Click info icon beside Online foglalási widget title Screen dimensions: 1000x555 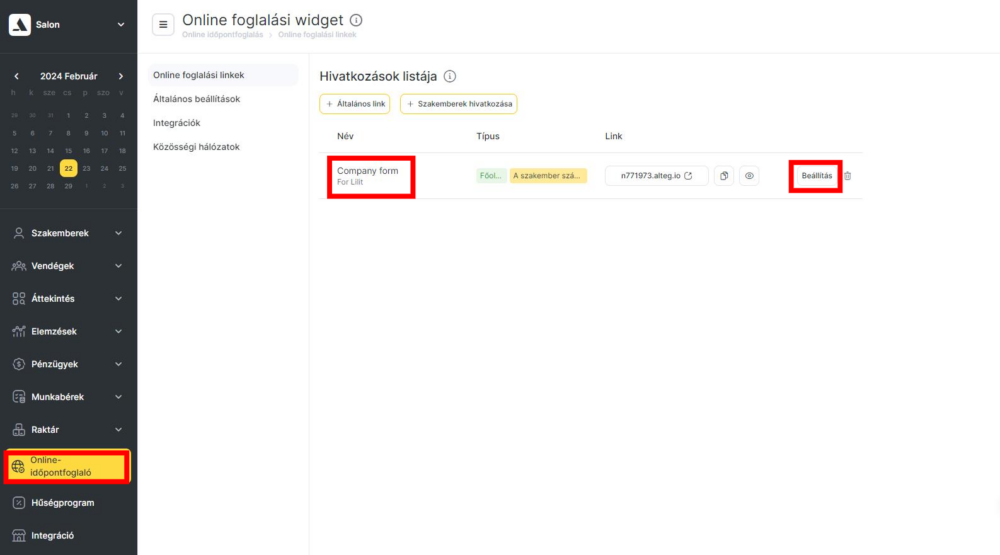click(x=356, y=20)
